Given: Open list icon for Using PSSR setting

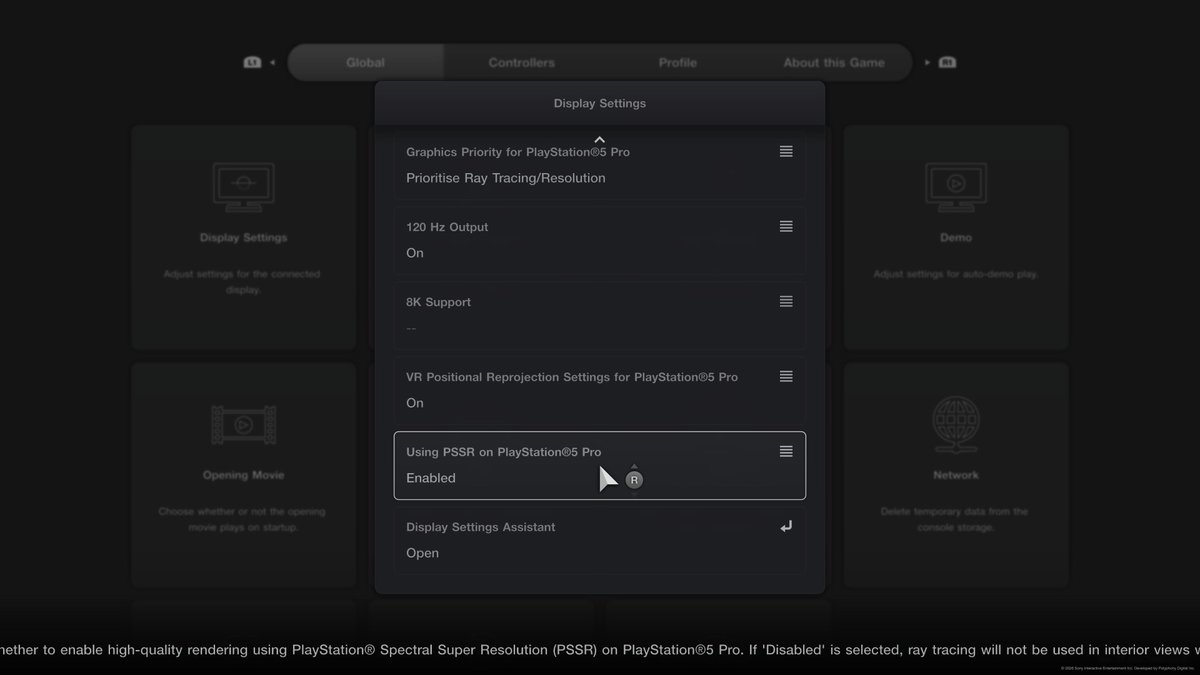Looking at the screenshot, I should tap(786, 452).
